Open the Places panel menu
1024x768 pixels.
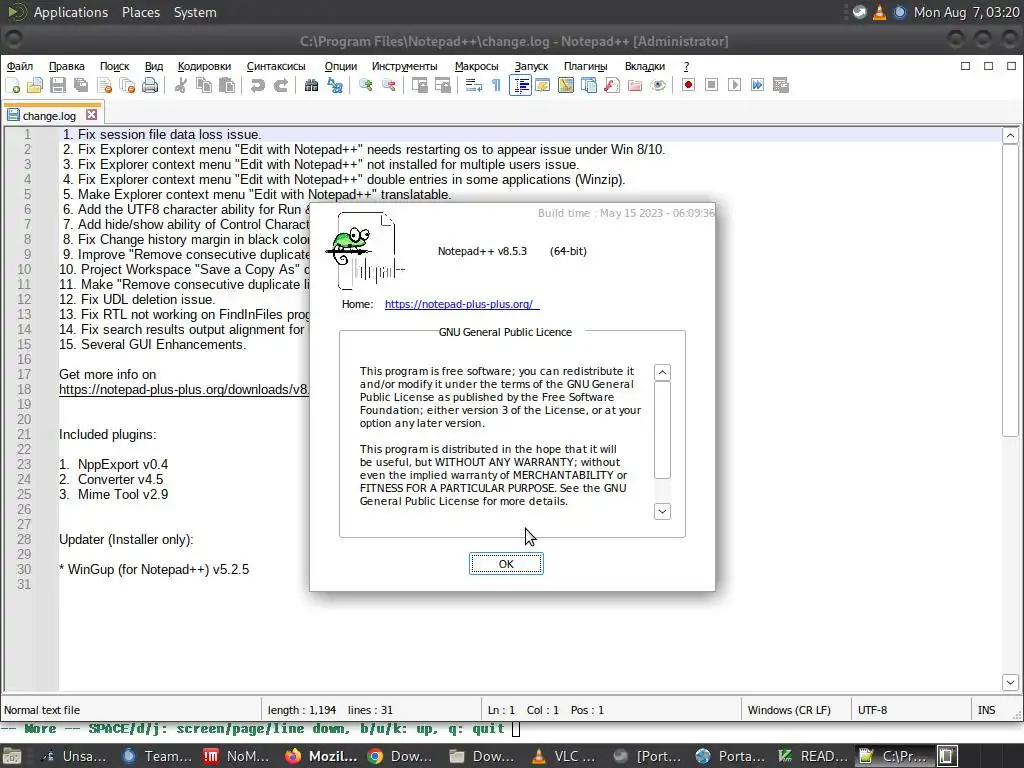pos(141,12)
